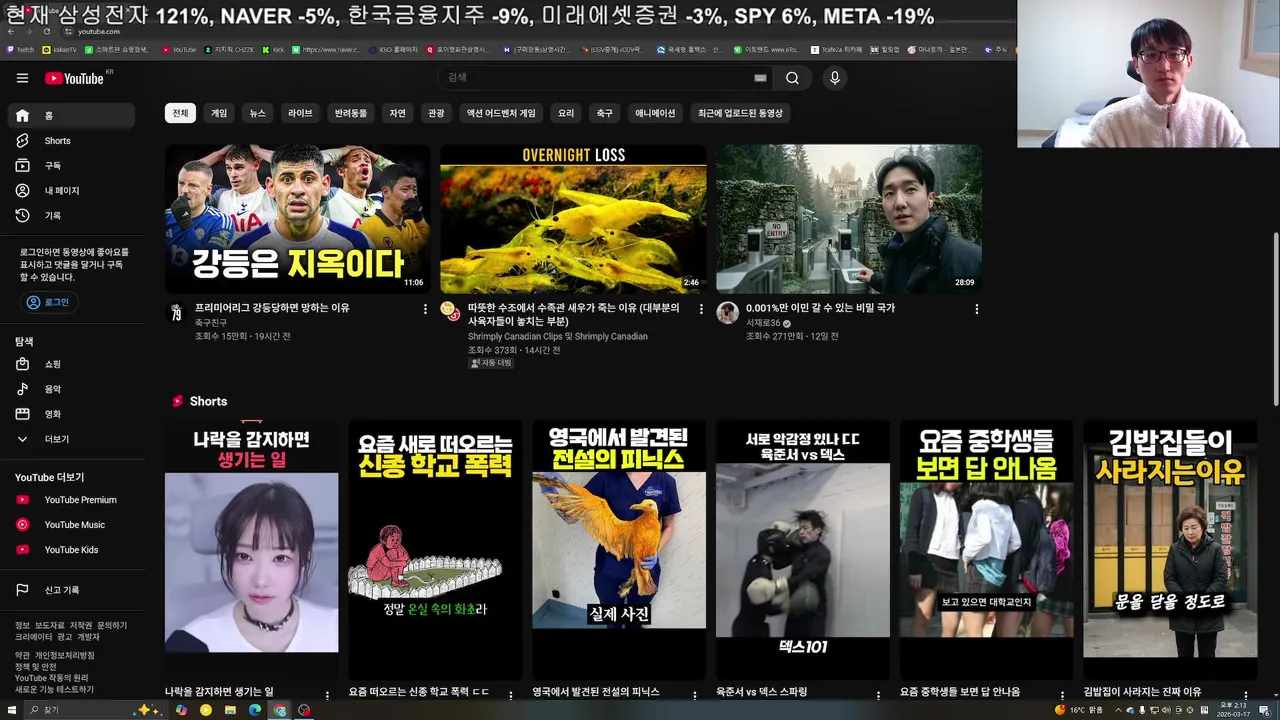Open 구독 subscriptions in sidebar
1280x720 pixels.
point(72,166)
